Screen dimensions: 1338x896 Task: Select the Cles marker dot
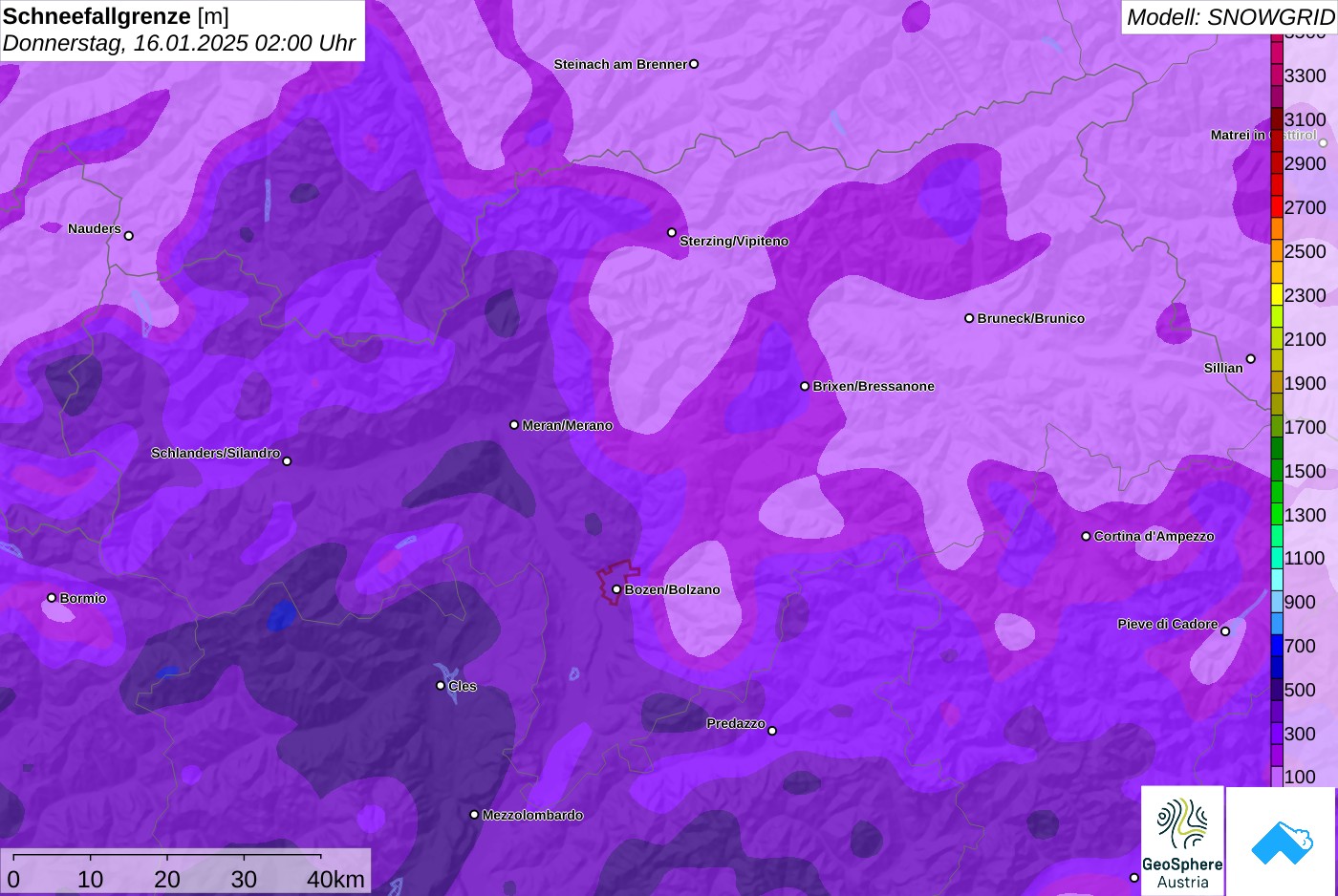click(441, 685)
